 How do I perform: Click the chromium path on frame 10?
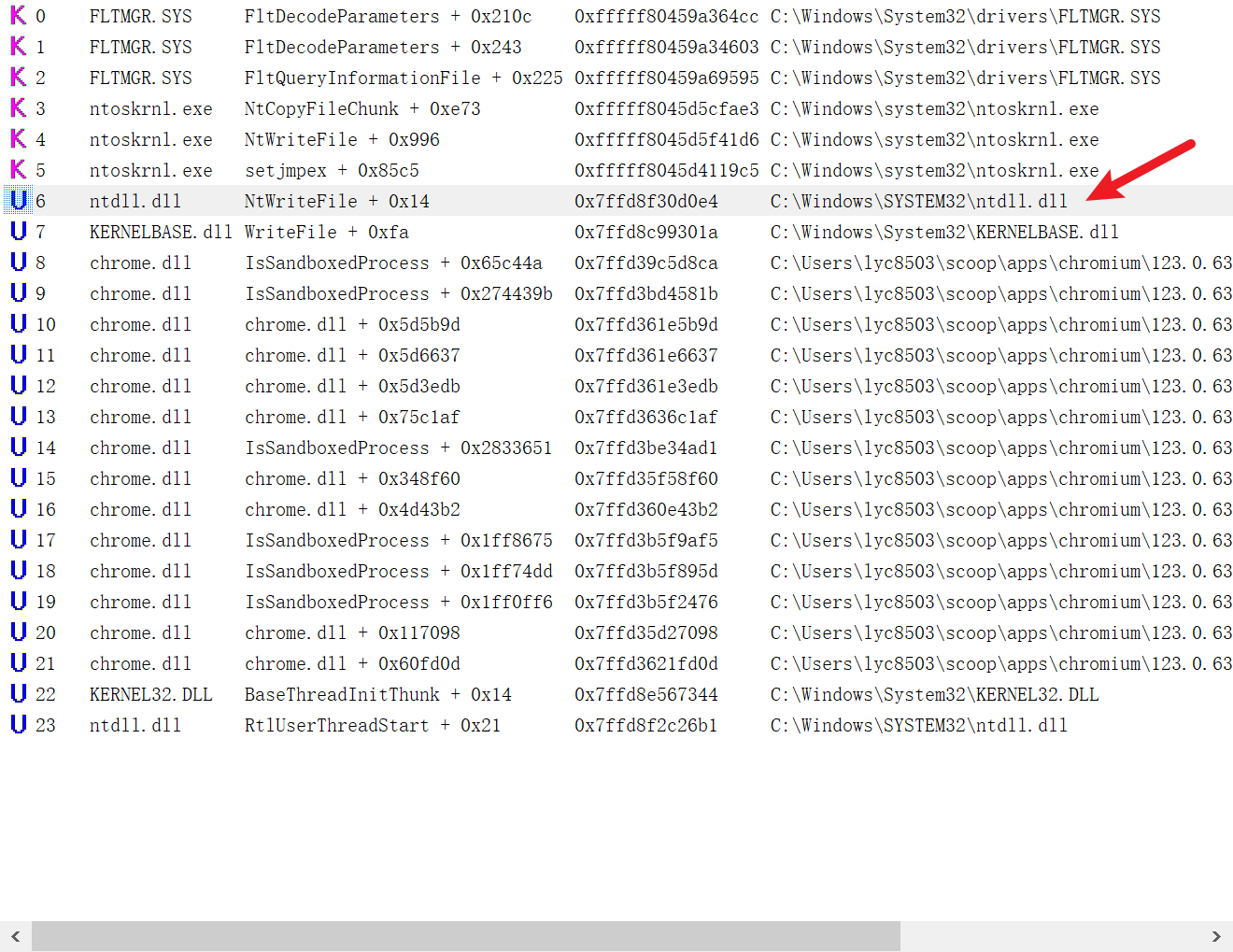(999, 323)
